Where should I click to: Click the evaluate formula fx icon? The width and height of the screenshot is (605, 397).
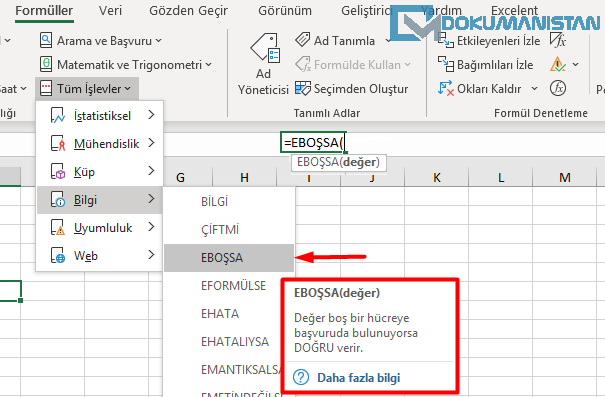point(558,88)
